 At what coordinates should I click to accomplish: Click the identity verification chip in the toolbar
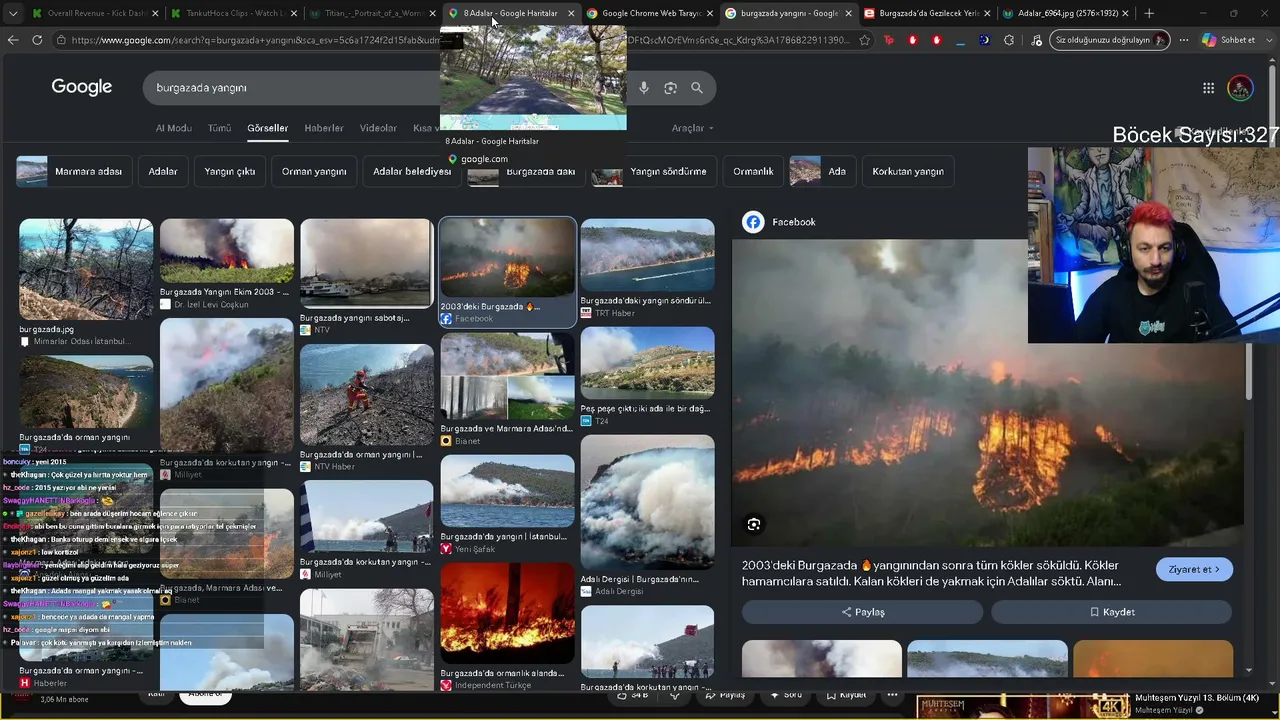tap(1110, 40)
